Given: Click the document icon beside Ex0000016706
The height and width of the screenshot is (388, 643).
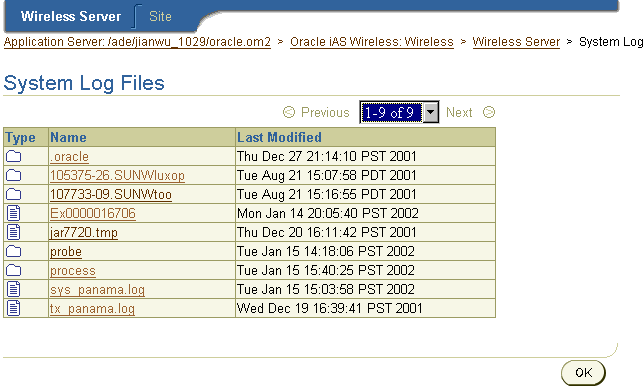Looking at the screenshot, I should pyautogui.click(x=14, y=213).
